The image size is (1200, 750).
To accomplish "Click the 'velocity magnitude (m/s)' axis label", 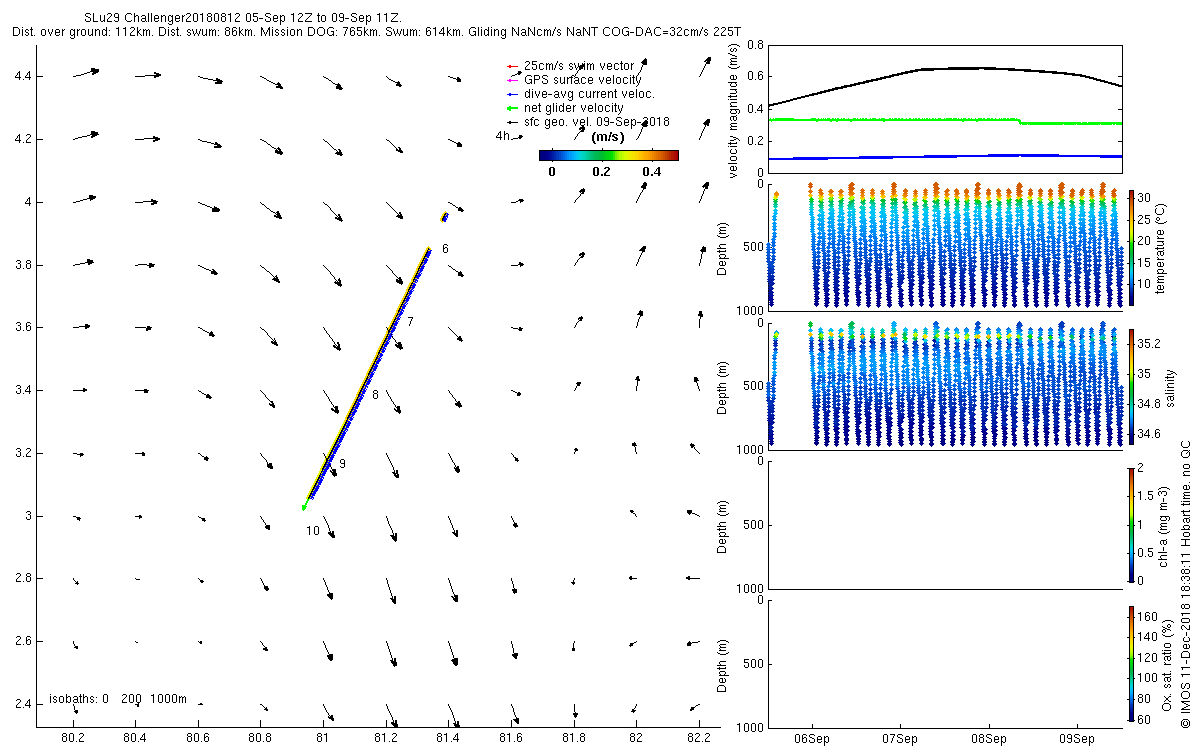I will pyautogui.click(x=735, y=112).
